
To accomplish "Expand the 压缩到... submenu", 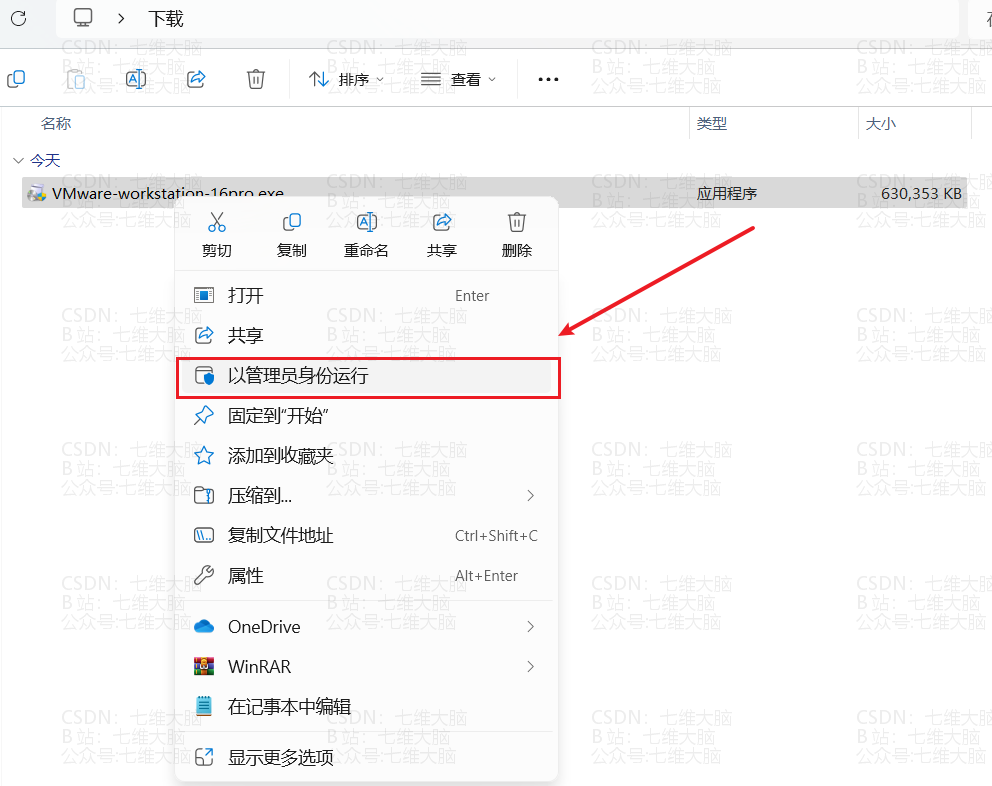I will pyautogui.click(x=367, y=496).
